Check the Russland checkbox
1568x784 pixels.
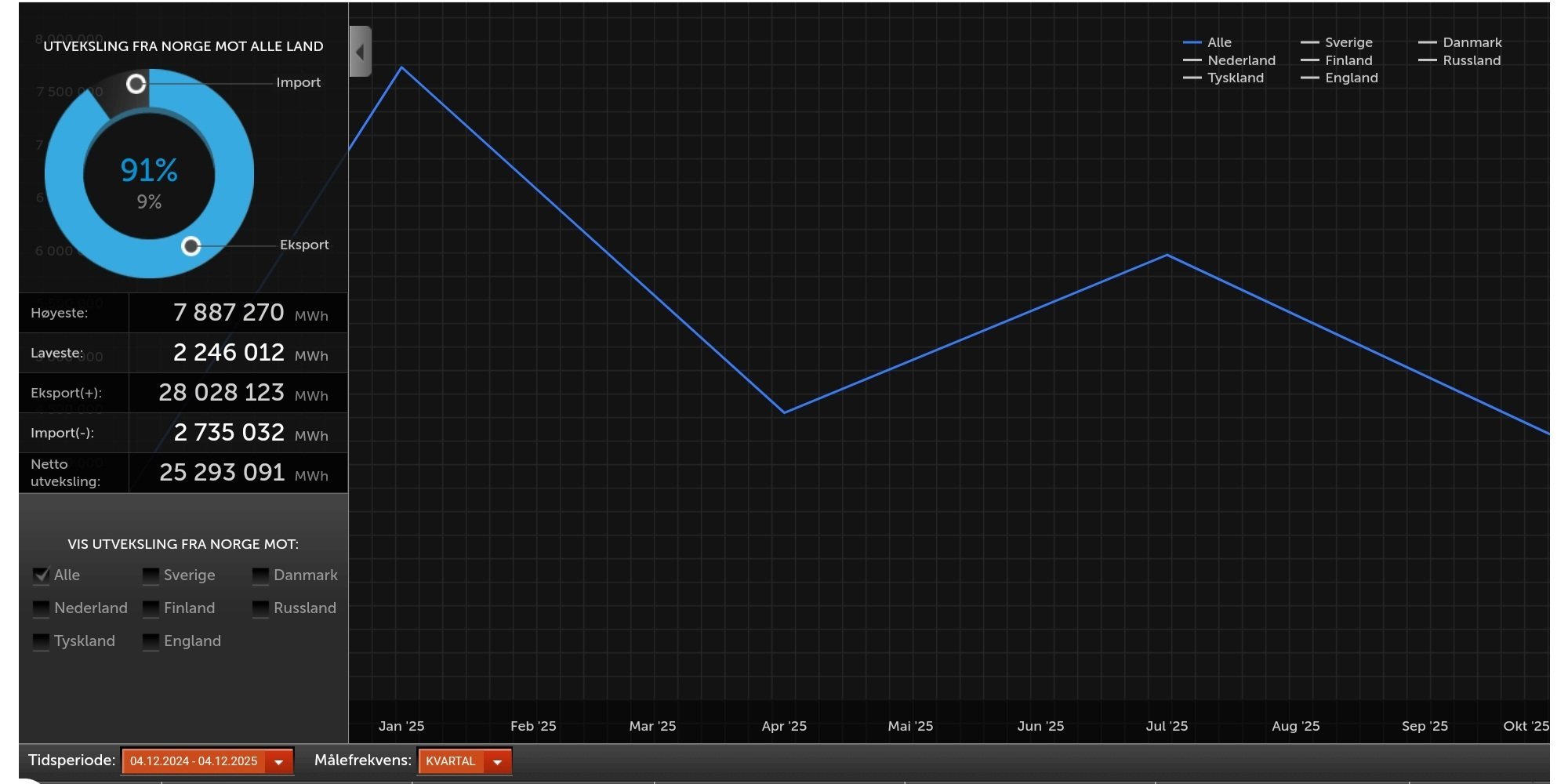260,608
